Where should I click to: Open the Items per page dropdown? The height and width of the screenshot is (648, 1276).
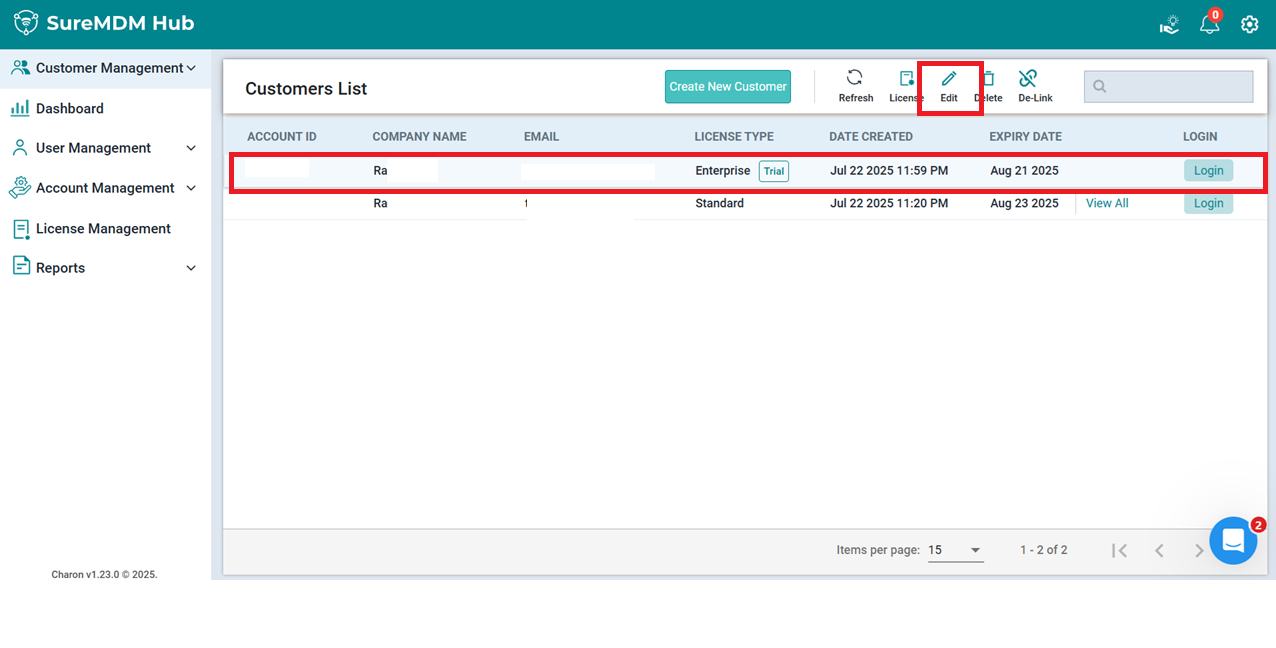955,550
